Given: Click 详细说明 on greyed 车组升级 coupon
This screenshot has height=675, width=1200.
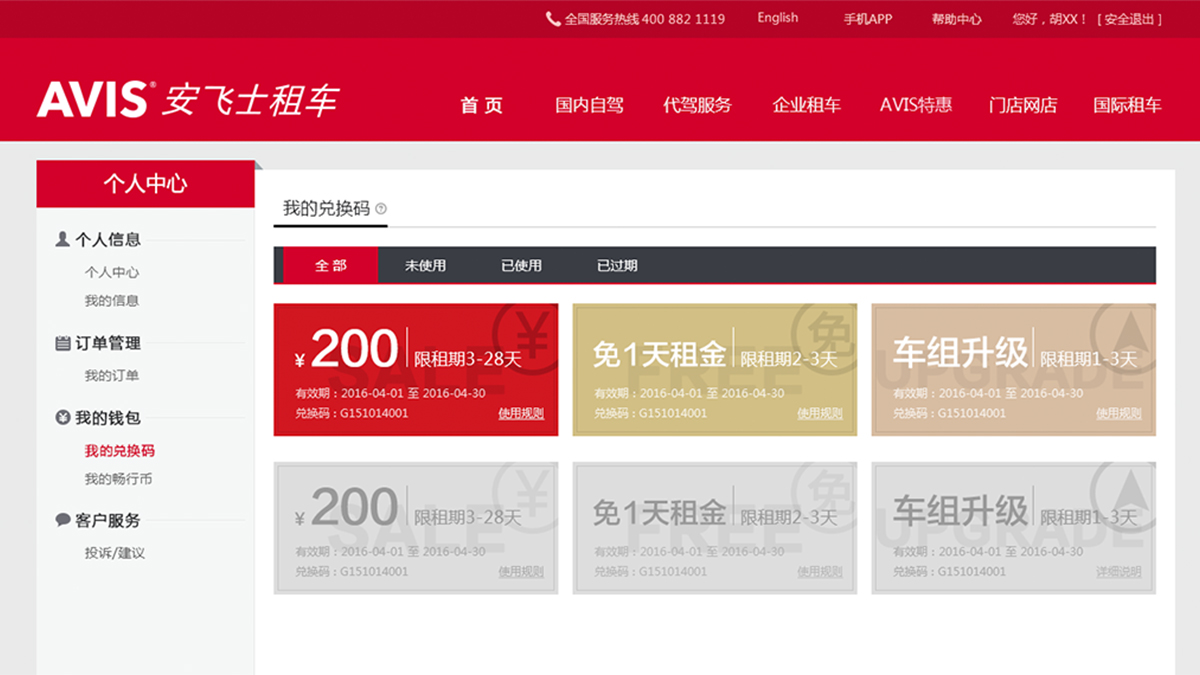Looking at the screenshot, I should coord(1118,572).
